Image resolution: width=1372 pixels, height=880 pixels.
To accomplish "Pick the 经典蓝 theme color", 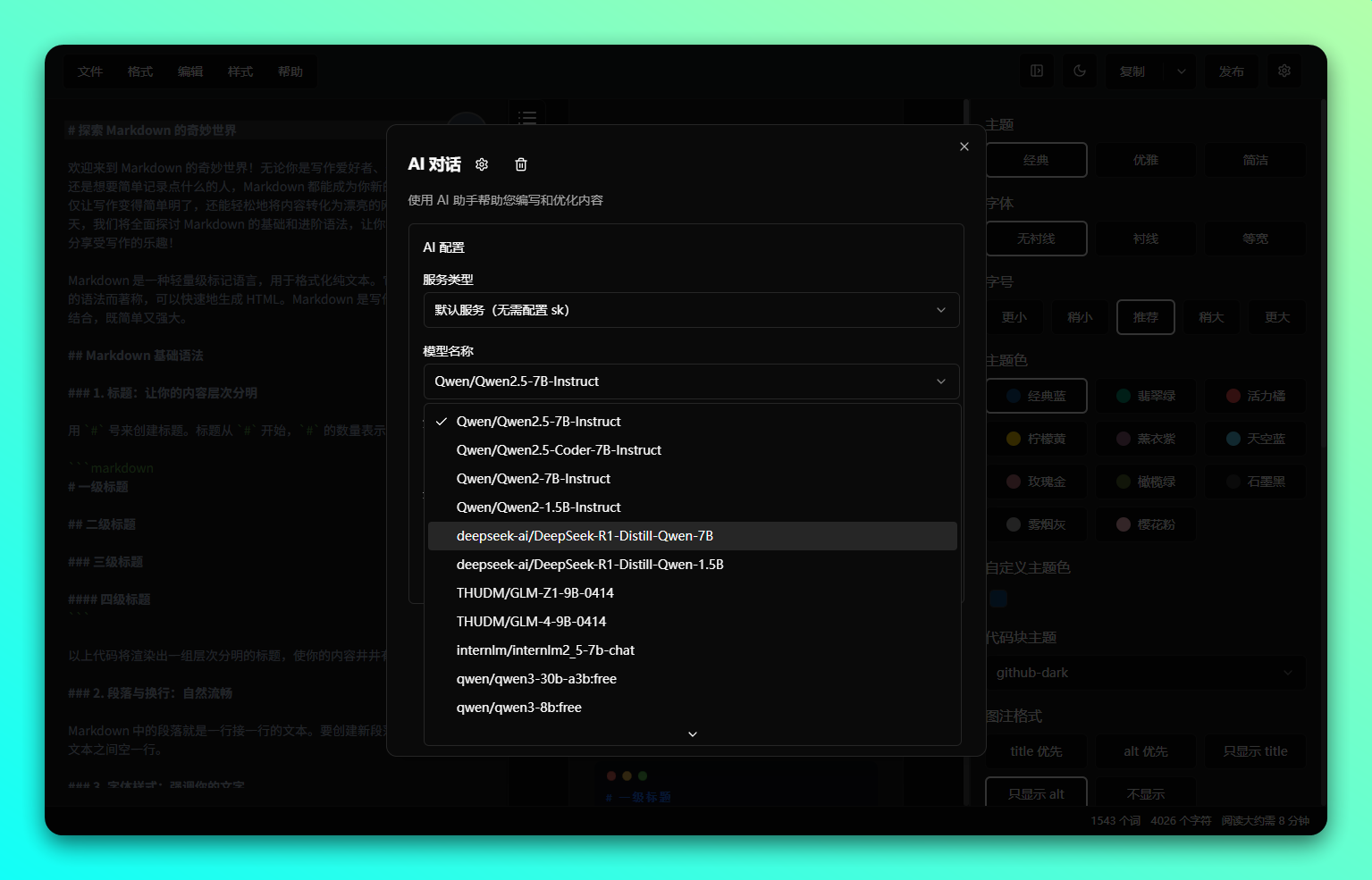I will tap(1036, 396).
